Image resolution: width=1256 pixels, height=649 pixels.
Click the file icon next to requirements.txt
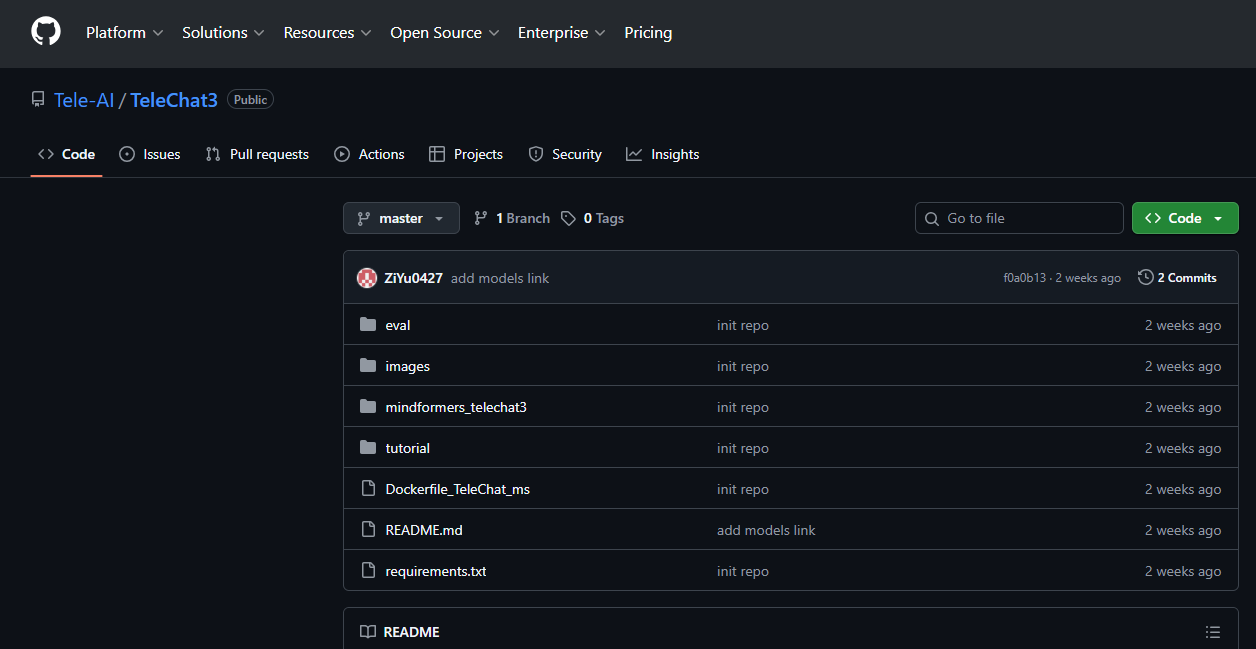pos(368,570)
